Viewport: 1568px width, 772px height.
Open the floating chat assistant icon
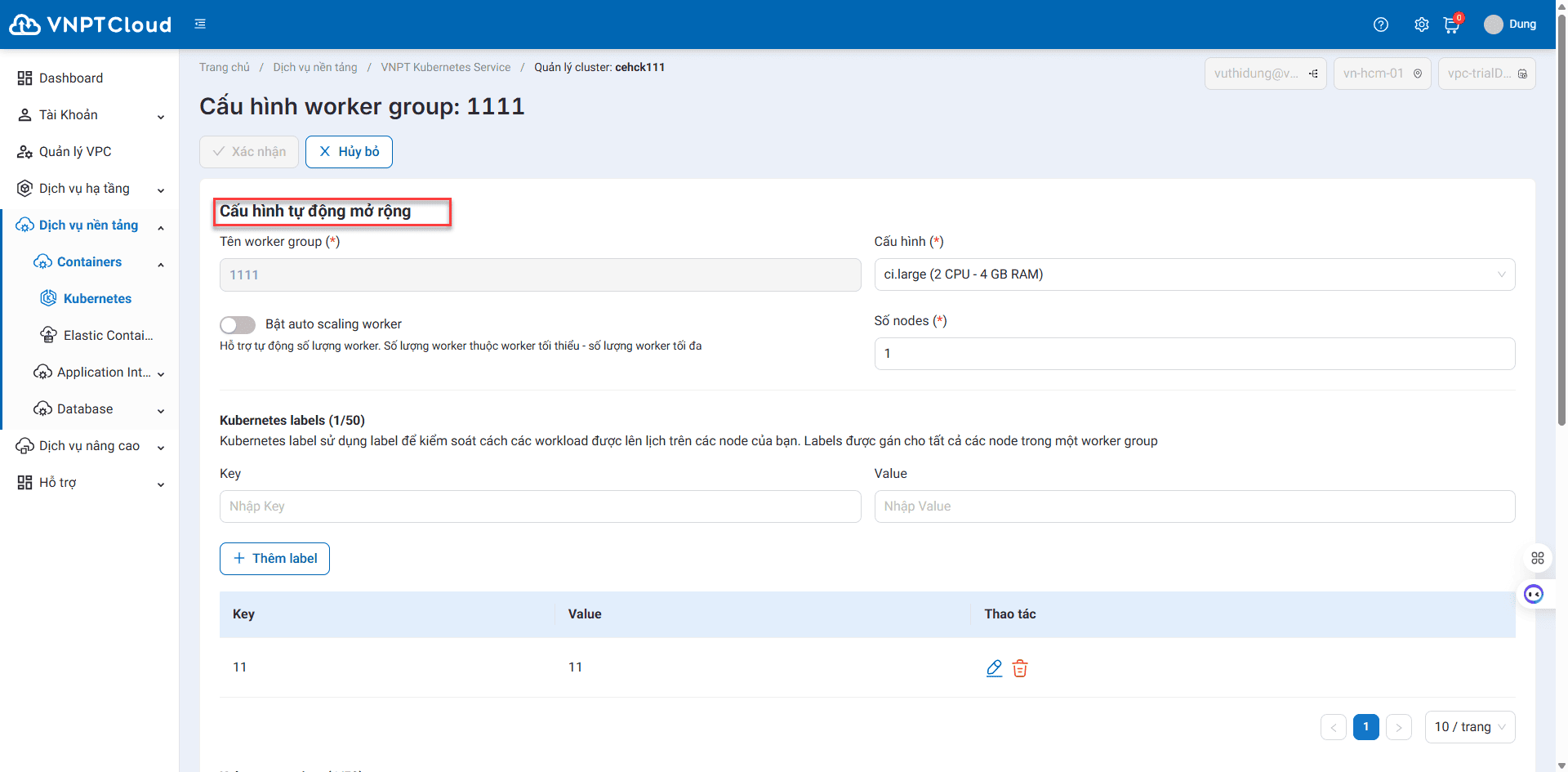click(1534, 594)
